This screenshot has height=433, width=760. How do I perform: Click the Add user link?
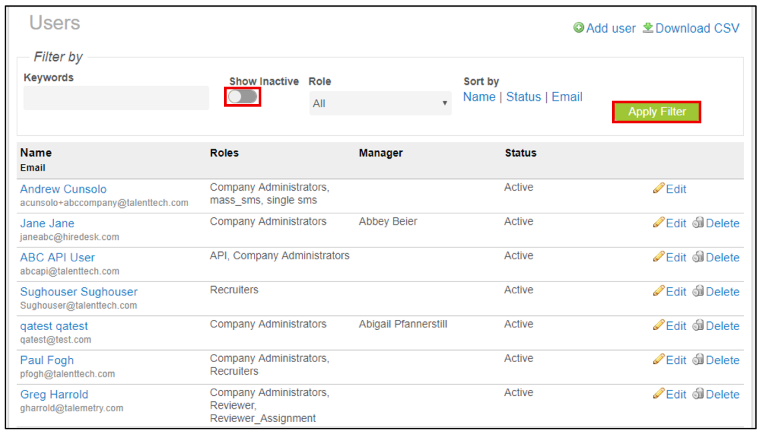[611, 29]
